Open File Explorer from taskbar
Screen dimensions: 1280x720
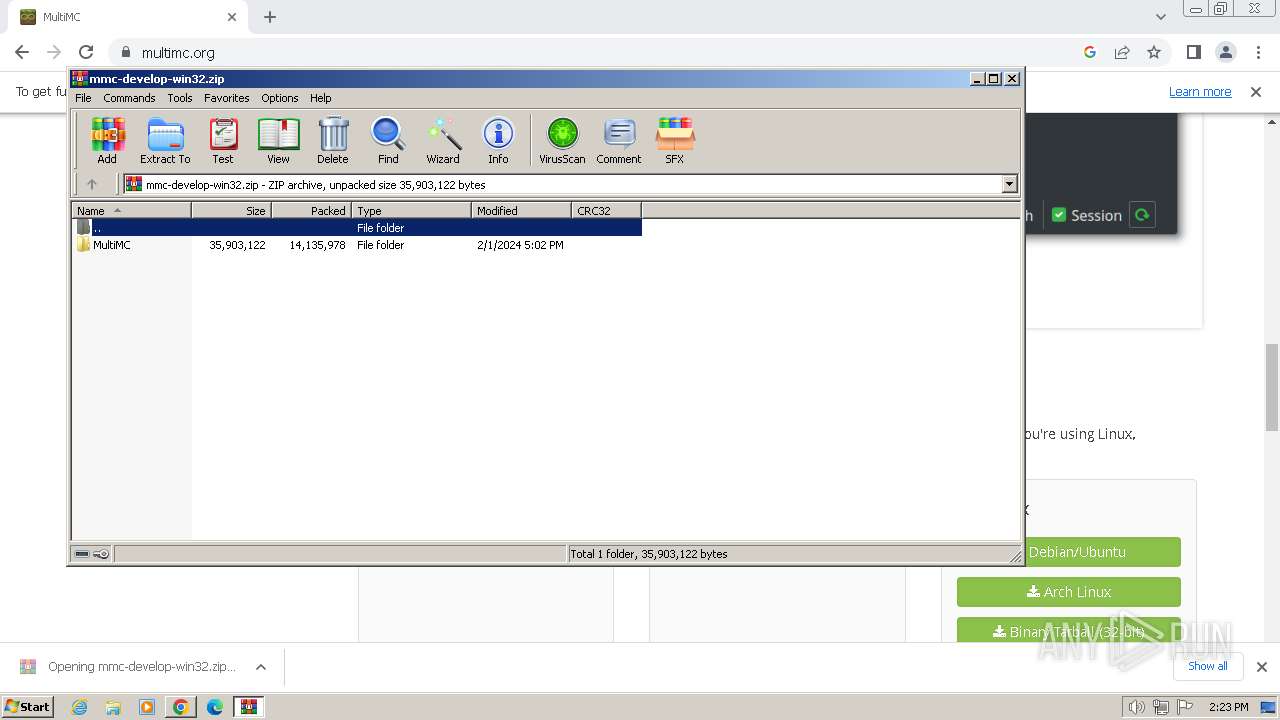click(113, 707)
